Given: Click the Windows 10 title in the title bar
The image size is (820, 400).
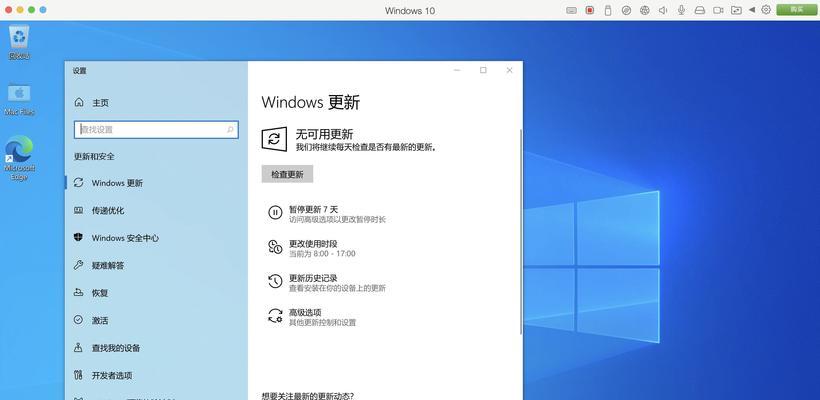Looking at the screenshot, I should coord(409,10).
